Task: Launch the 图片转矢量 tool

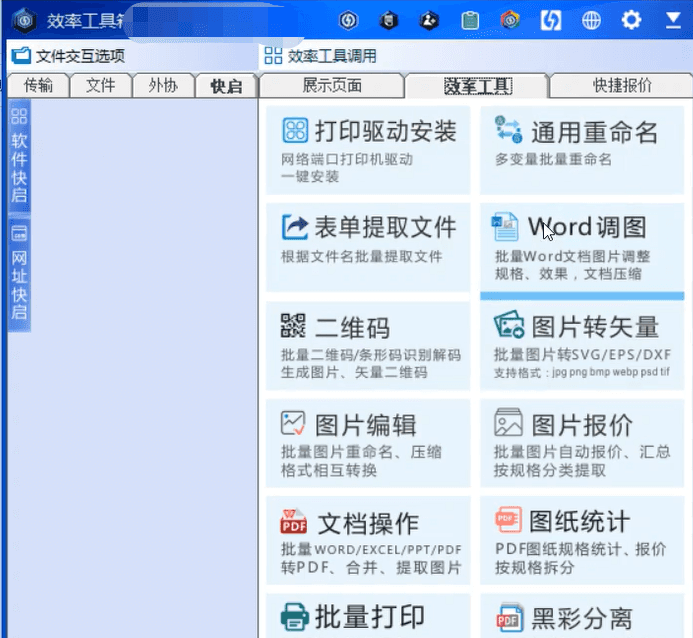Action: [x=582, y=346]
